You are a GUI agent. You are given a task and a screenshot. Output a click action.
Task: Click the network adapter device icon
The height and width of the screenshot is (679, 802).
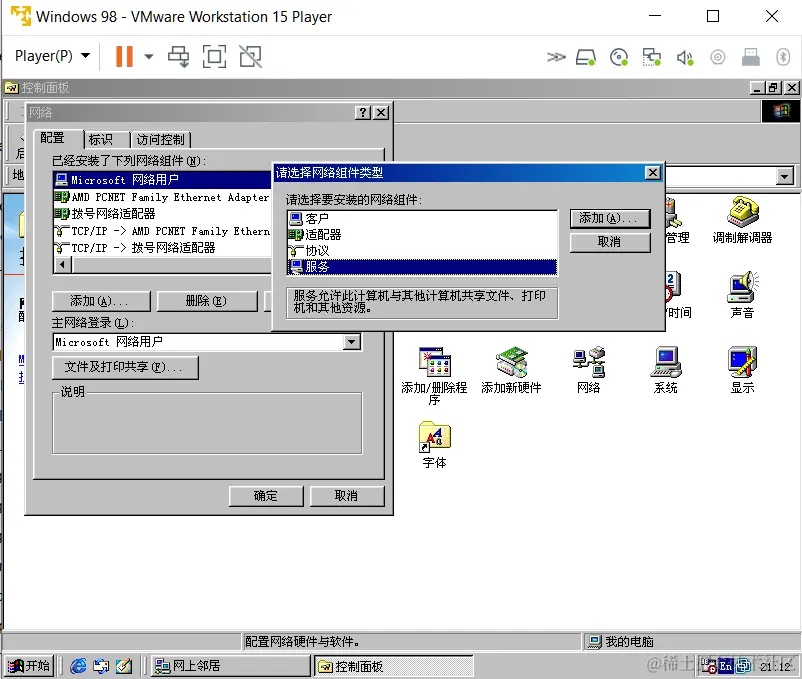[652, 57]
